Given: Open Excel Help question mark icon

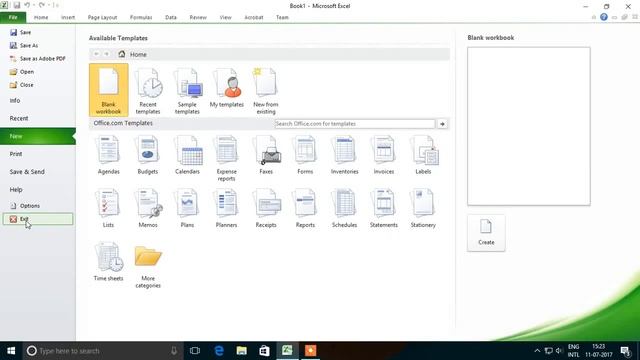Looking at the screenshot, I should pos(604,17).
